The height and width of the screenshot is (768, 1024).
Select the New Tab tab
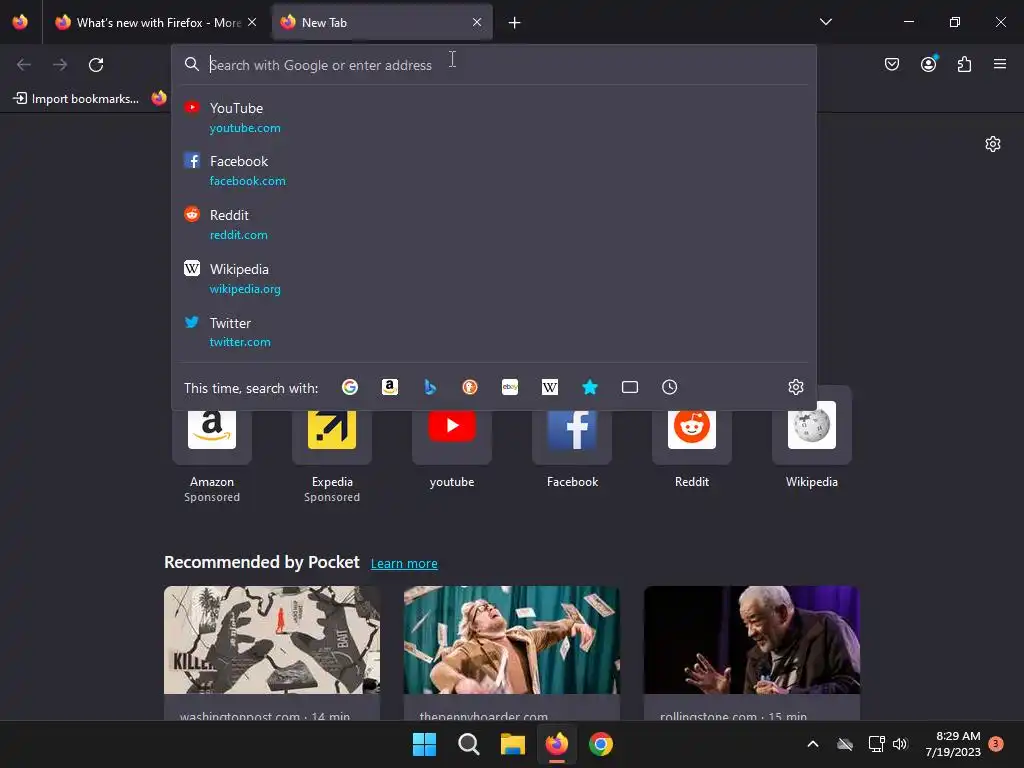coord(382,23)
